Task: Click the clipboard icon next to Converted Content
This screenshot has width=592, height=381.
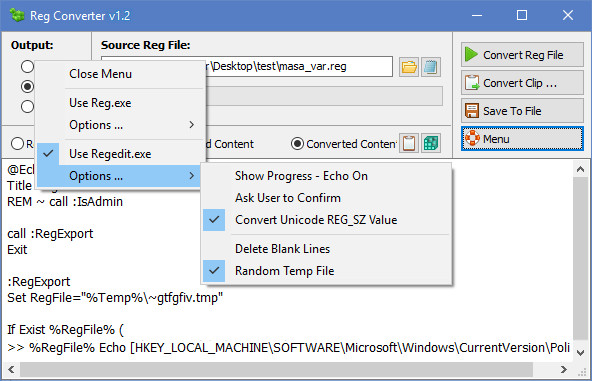Action: tap(409, 143)
